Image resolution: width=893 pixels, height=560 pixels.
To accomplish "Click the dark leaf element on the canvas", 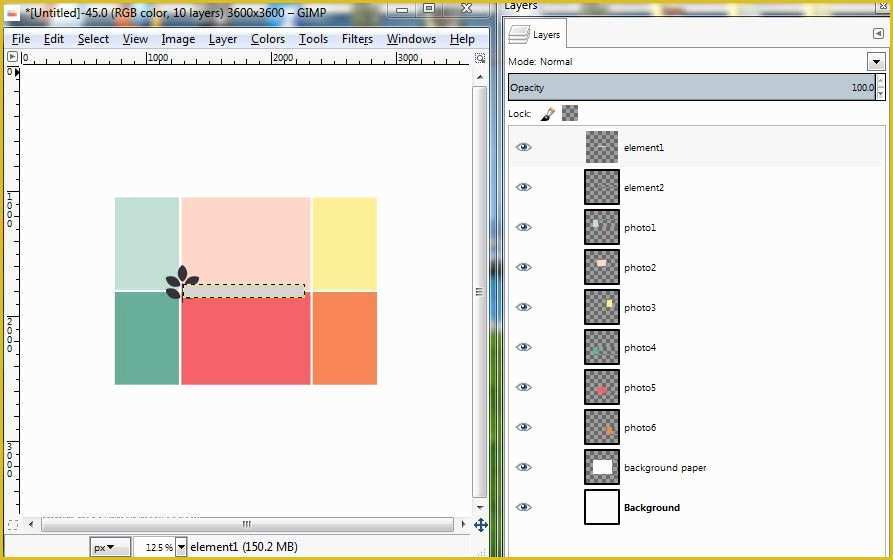I will [x=181, y=281].
